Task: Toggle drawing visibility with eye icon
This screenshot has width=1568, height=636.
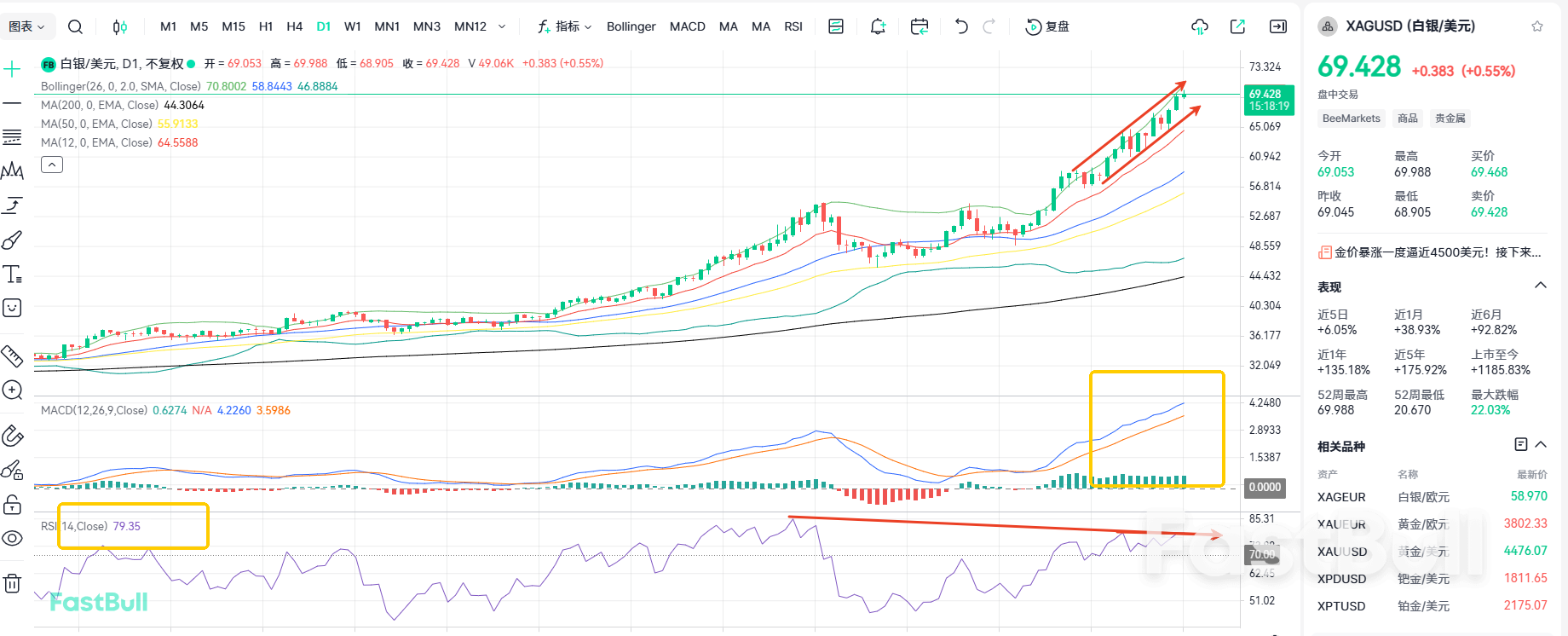Action: pyautogui.click(x=12, y=539)
